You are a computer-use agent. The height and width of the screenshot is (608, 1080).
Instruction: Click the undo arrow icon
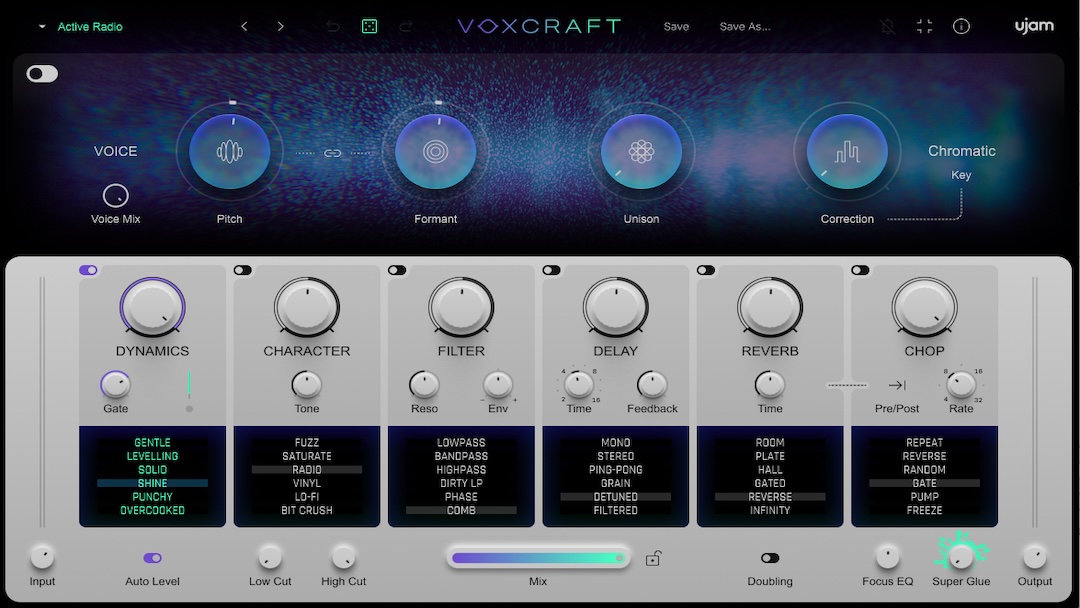coord(332,26)
